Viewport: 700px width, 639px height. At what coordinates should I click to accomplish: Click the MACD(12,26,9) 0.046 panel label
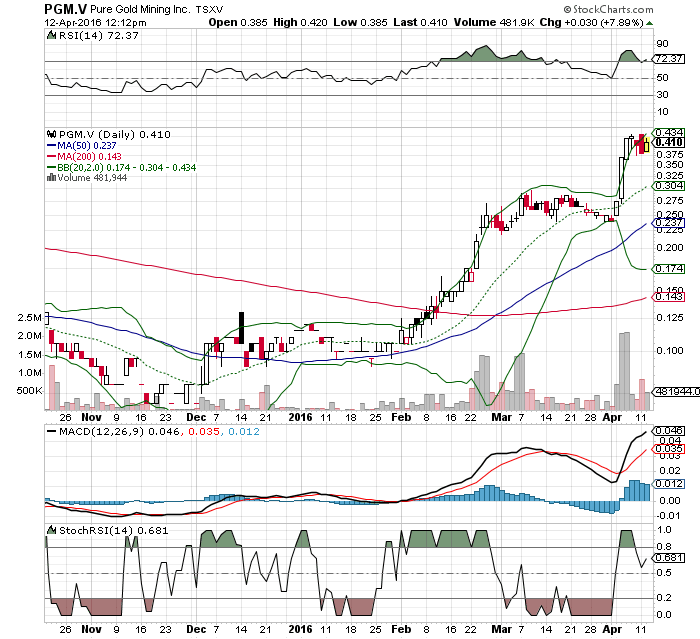(x=119, y=431)
